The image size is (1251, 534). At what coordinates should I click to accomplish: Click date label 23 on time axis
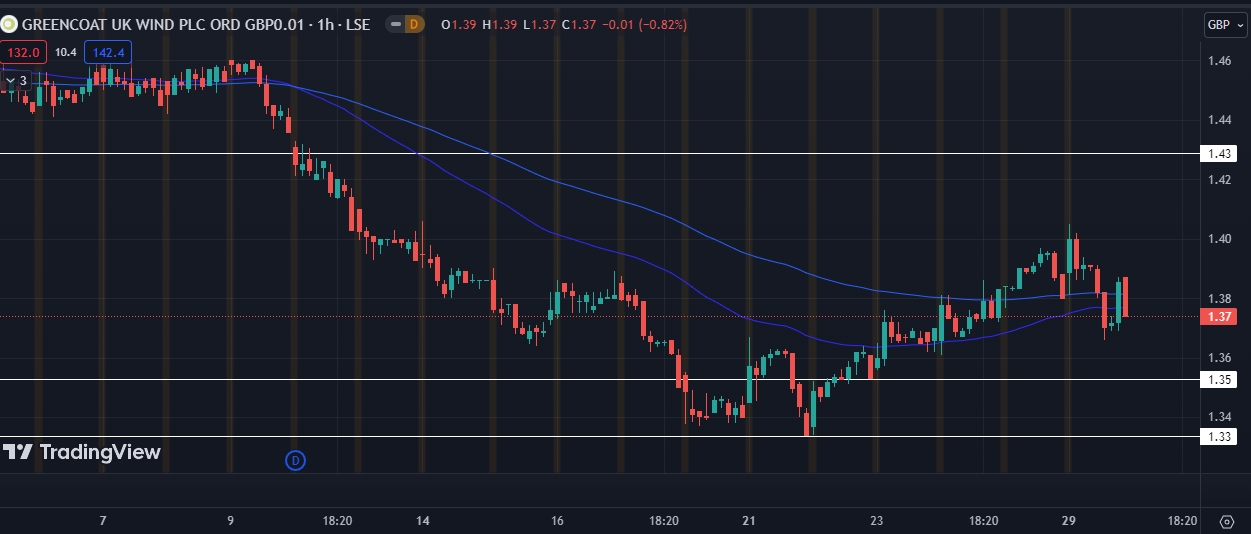click(x=877, y=521)
